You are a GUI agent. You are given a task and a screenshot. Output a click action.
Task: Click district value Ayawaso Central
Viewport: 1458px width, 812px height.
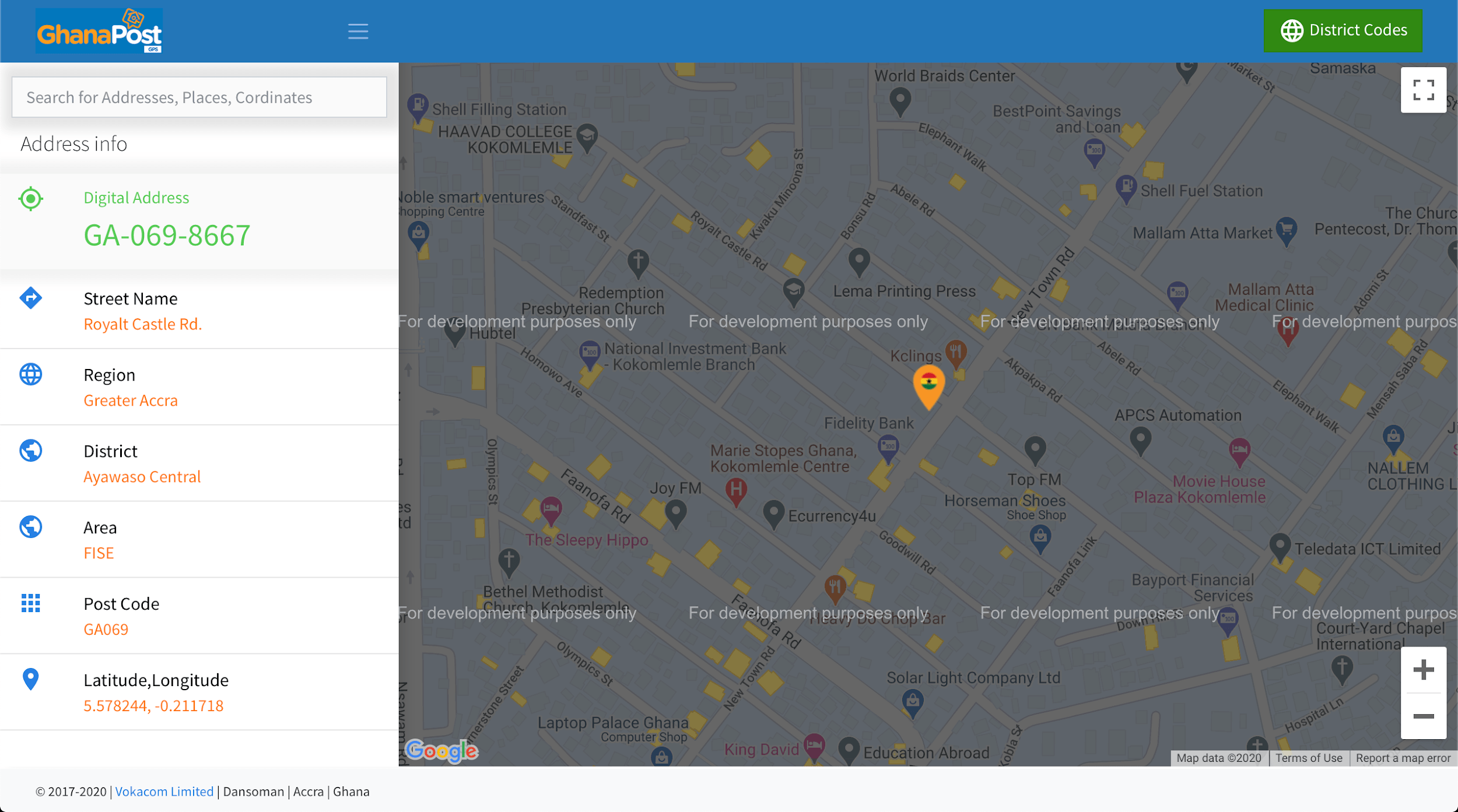(x=142, y=477)
